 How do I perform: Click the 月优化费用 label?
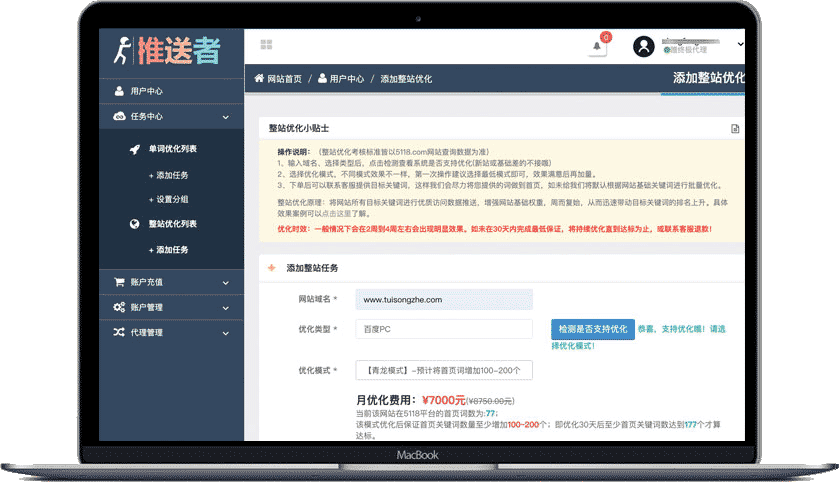pyautogui.click(x=386, y=400)
